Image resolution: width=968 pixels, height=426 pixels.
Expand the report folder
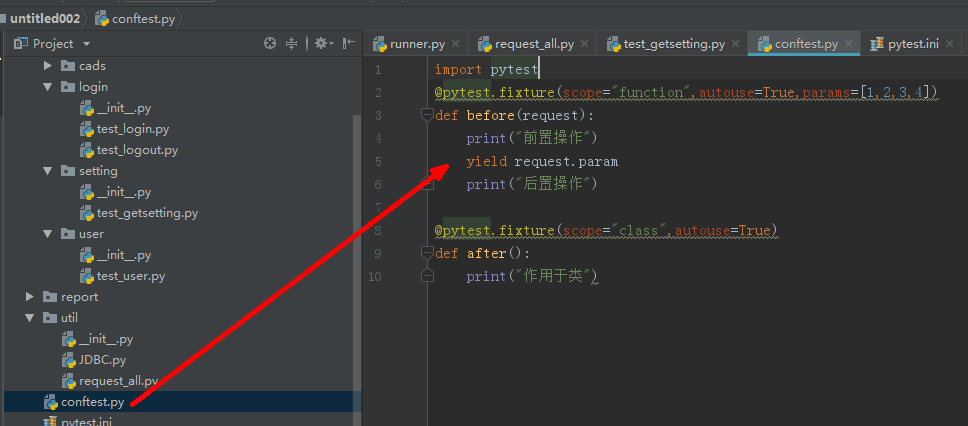click(x=30, y=297)
